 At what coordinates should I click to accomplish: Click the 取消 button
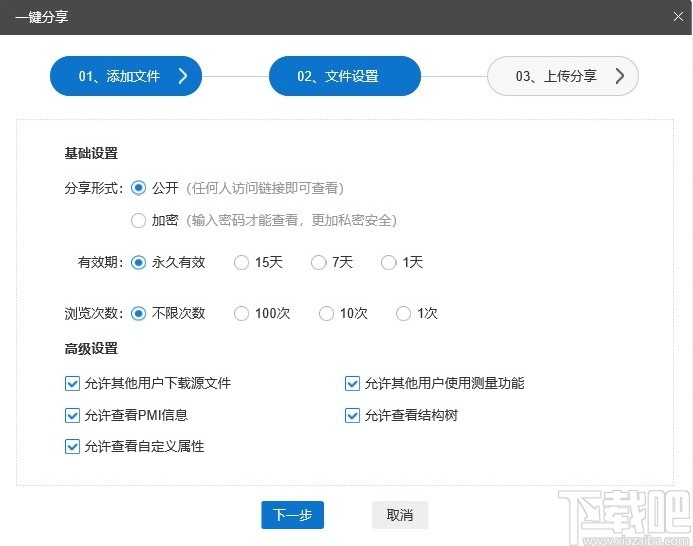(400, 515)
